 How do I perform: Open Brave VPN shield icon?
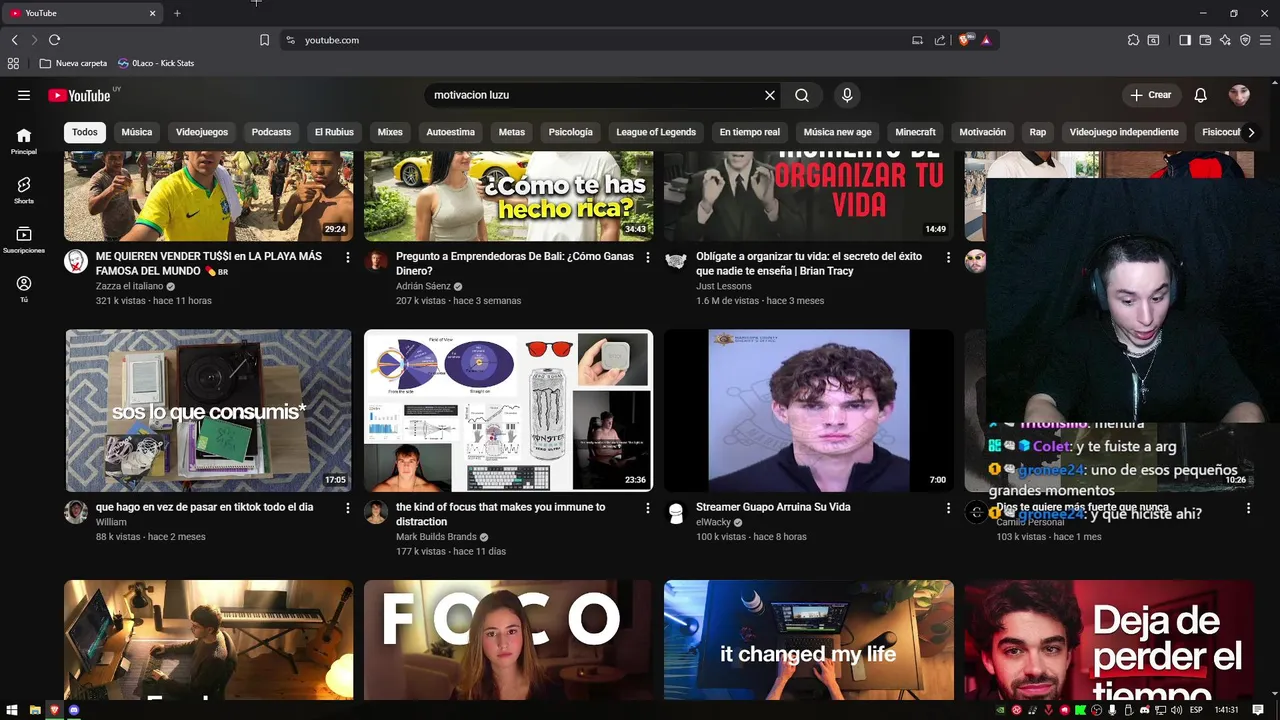1245,40
